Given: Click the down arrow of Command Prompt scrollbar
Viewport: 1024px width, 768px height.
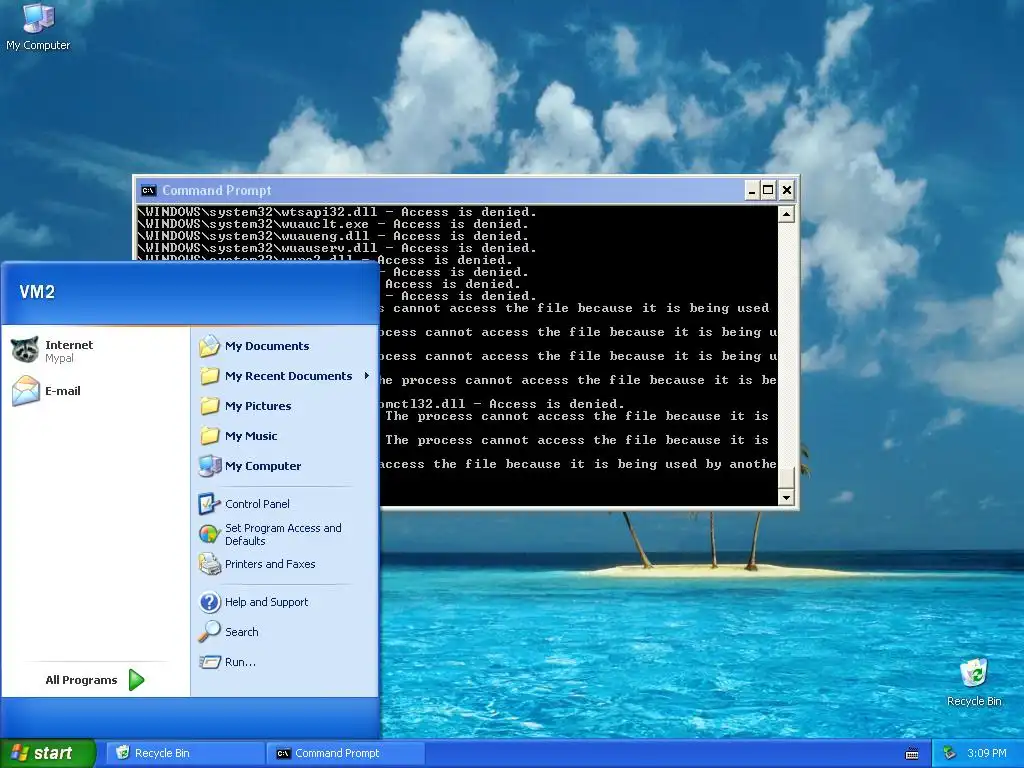Looking at the screenshot, I should [786, 498].
